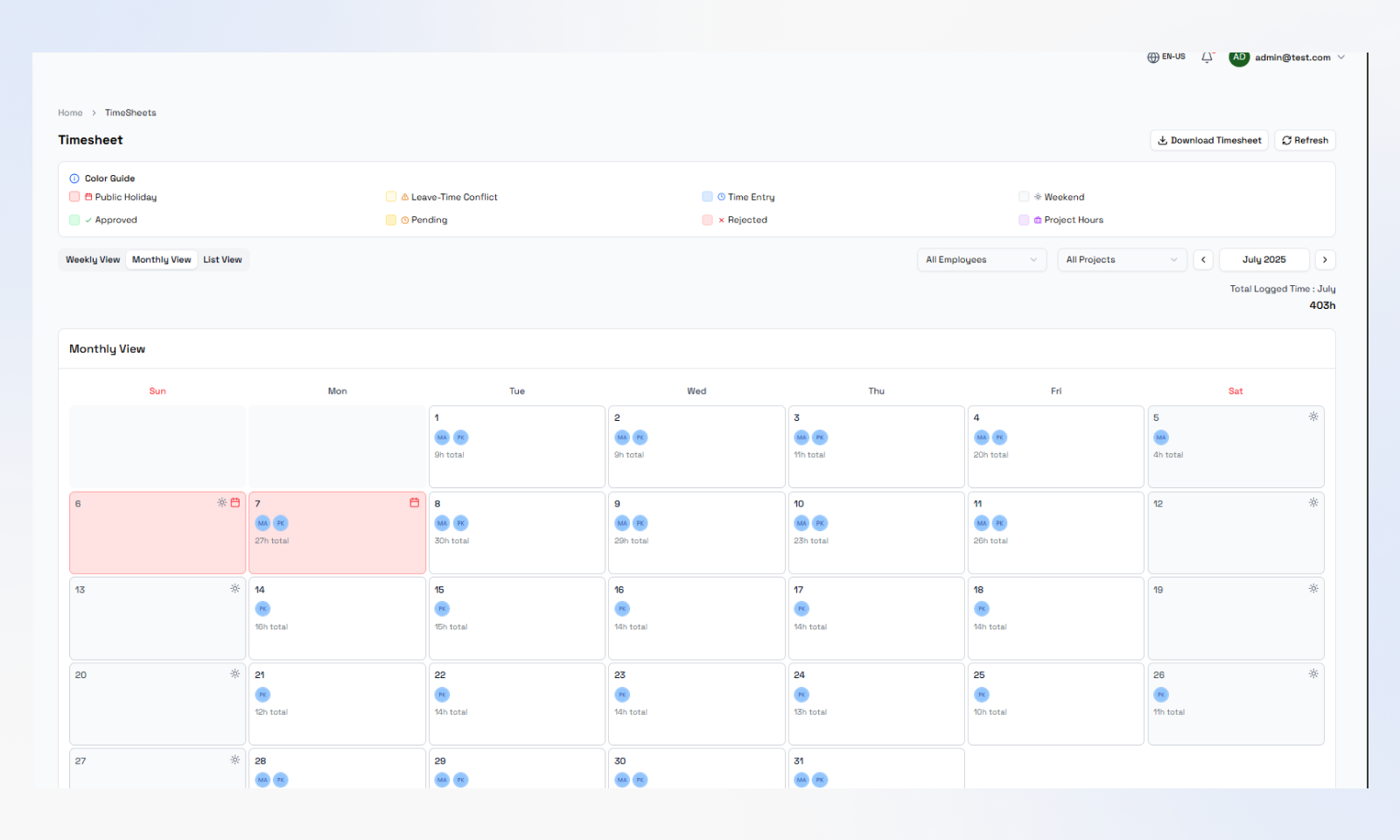Go to the previous month

[x=1203, y=260]
